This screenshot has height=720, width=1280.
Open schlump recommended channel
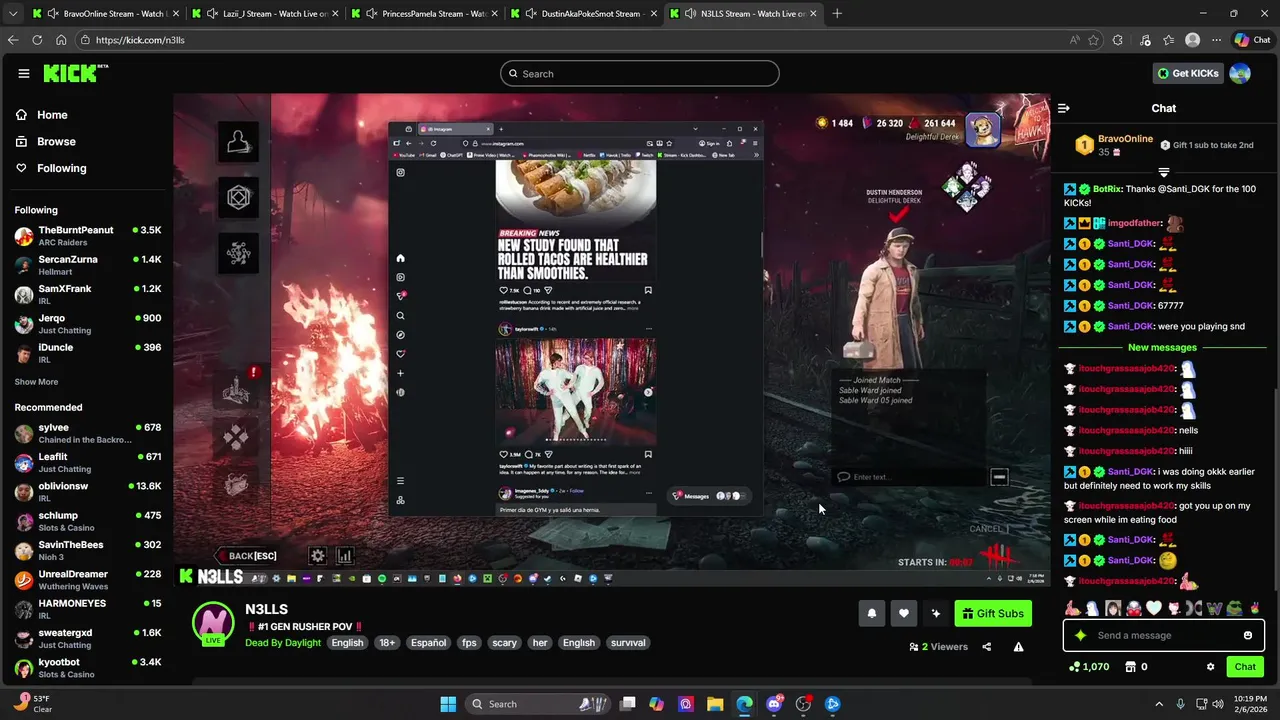(x=87, y=521)
